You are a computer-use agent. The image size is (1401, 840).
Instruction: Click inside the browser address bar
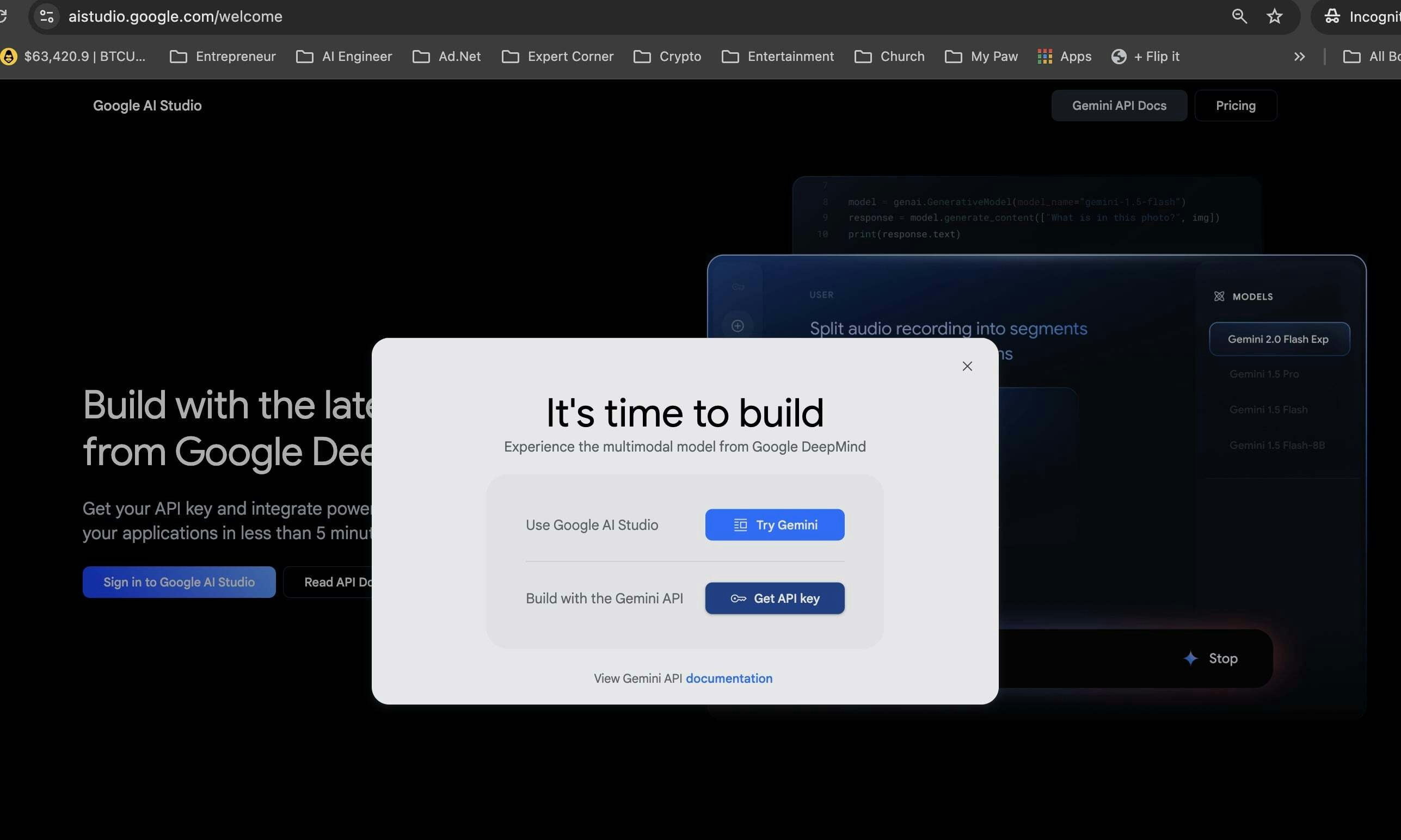[396, 16]
